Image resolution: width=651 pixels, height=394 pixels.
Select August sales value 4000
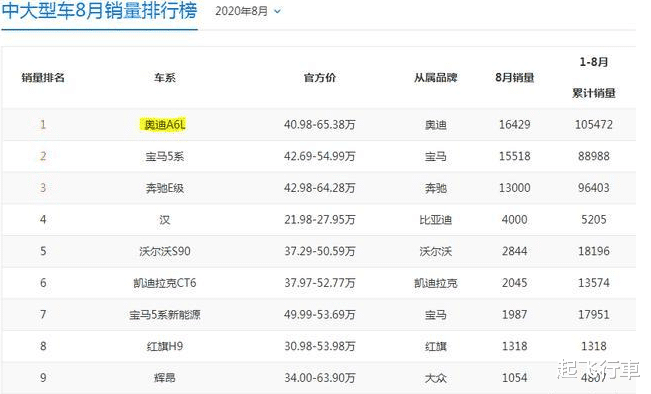(514, 219)
